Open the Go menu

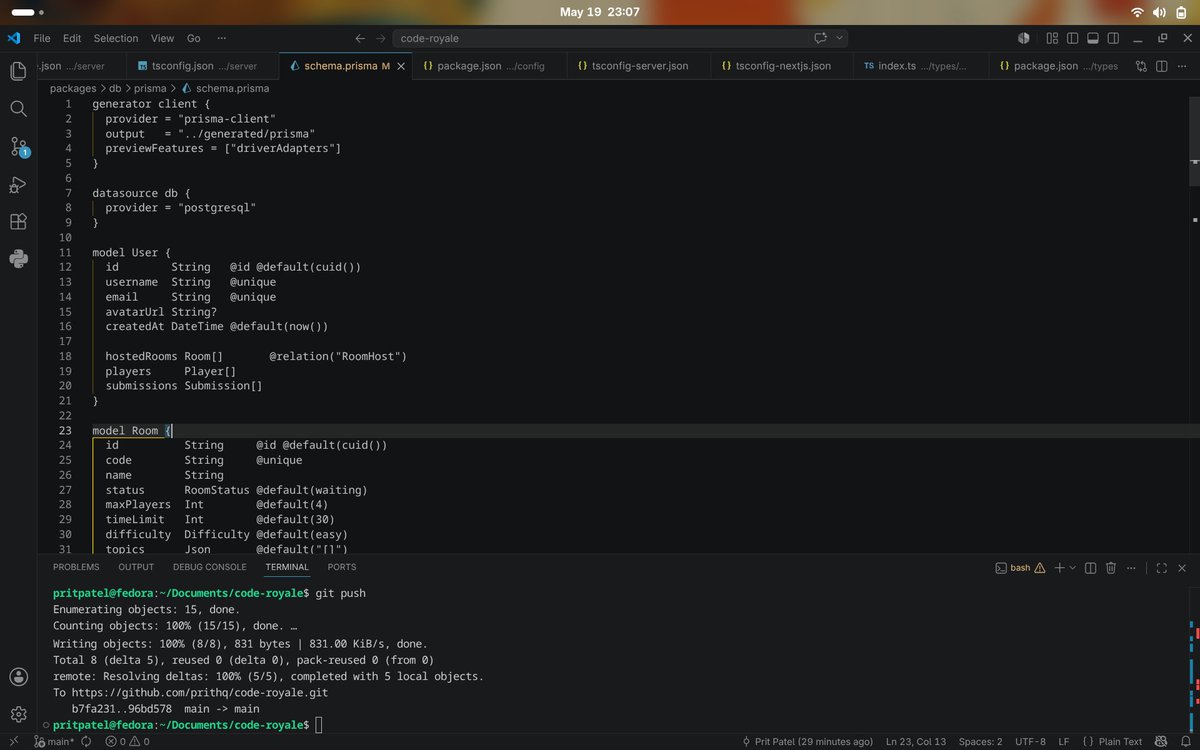[x=194, y=38]
